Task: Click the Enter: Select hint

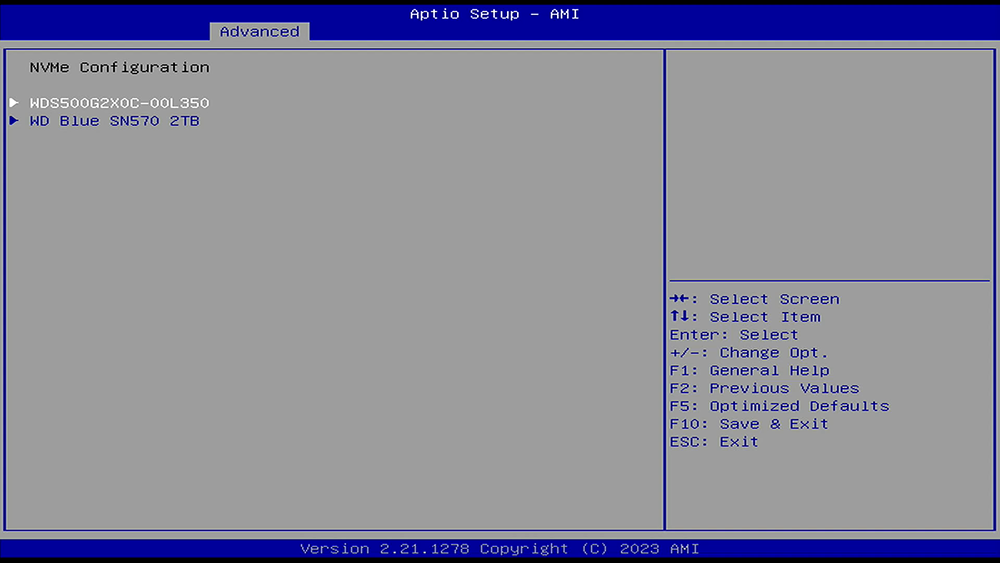Action: (734, 335)
